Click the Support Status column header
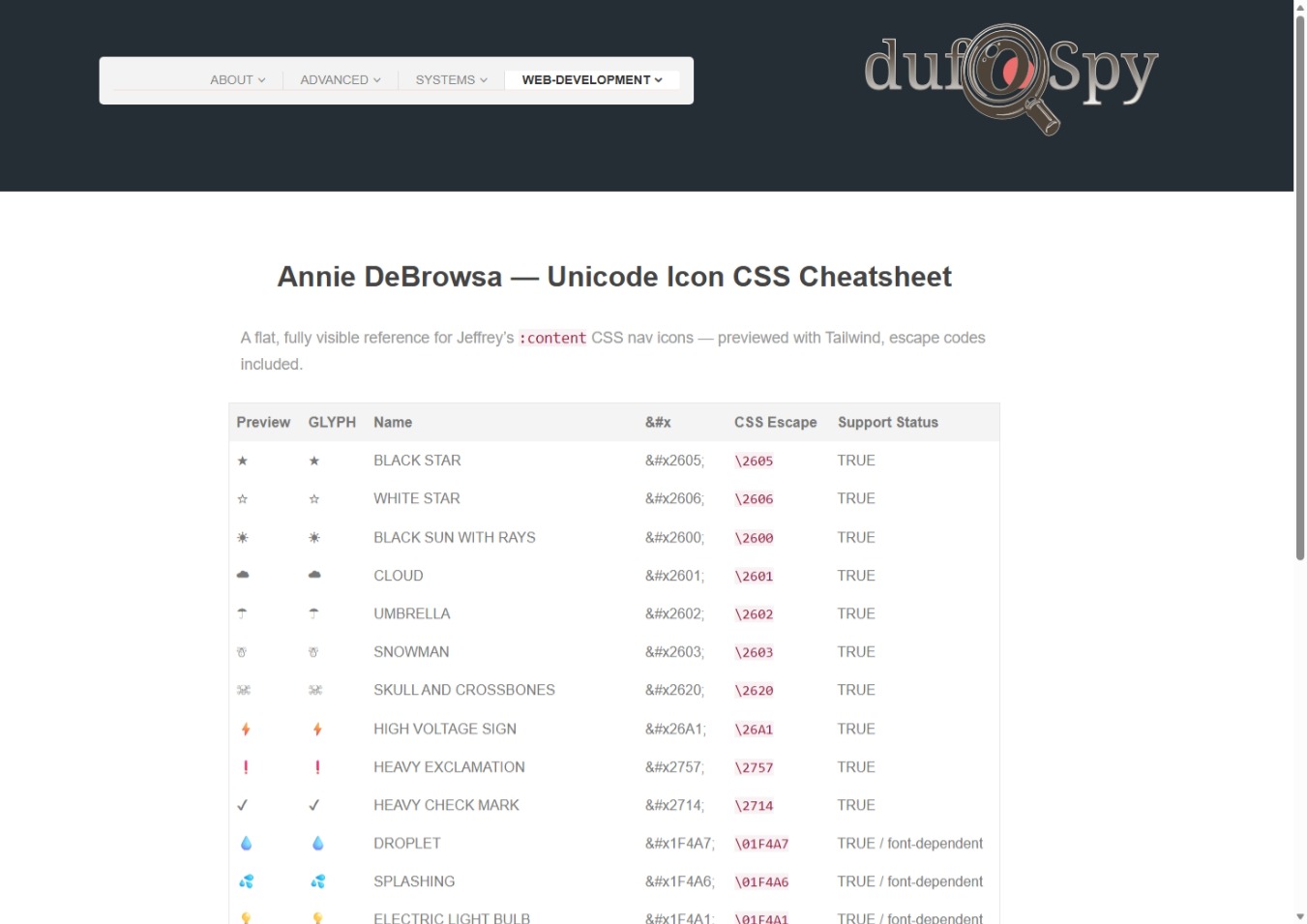The width and height of the screenshot is (1307, 924). pyautogui.click(x=887, y=423)
